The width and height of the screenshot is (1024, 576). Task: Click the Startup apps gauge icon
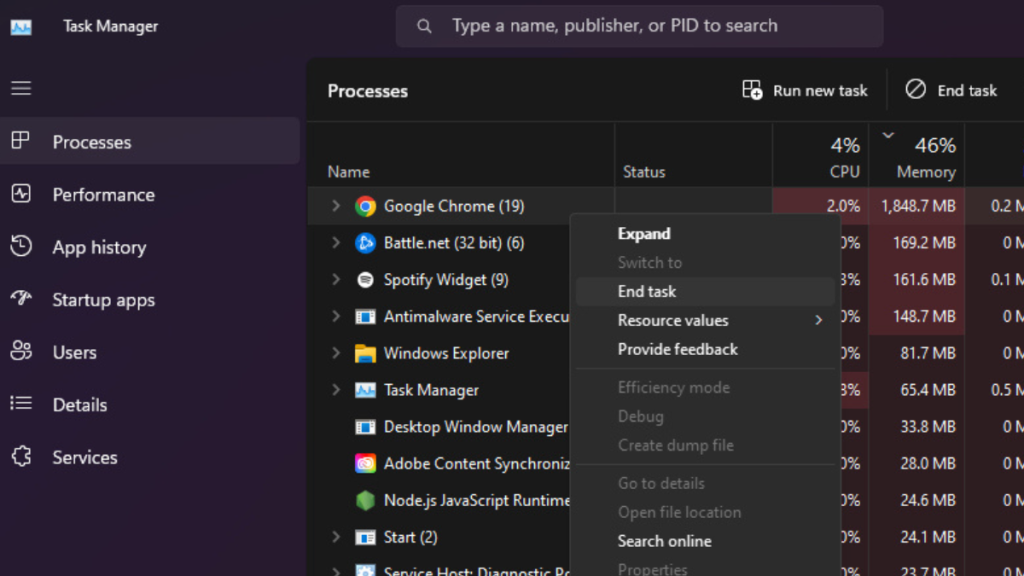(21, 298)
